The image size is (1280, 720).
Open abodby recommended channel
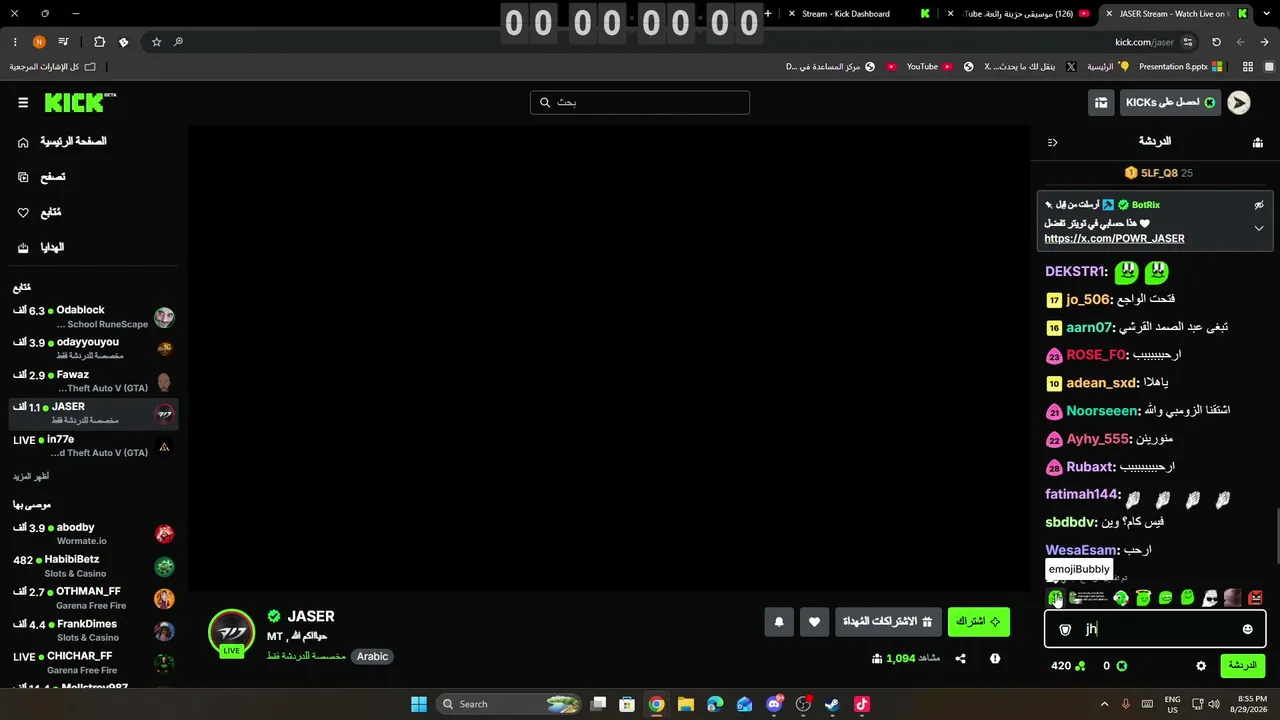pos(95,534)
